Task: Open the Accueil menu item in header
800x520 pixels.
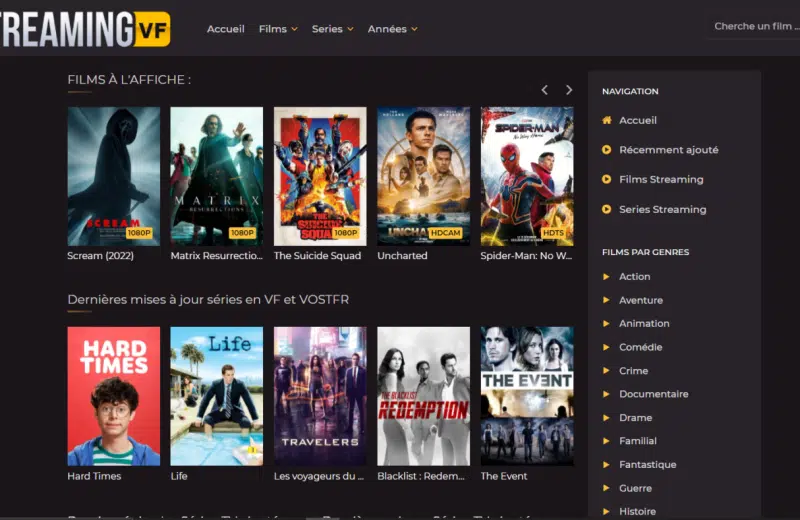Action: (226, 29)
